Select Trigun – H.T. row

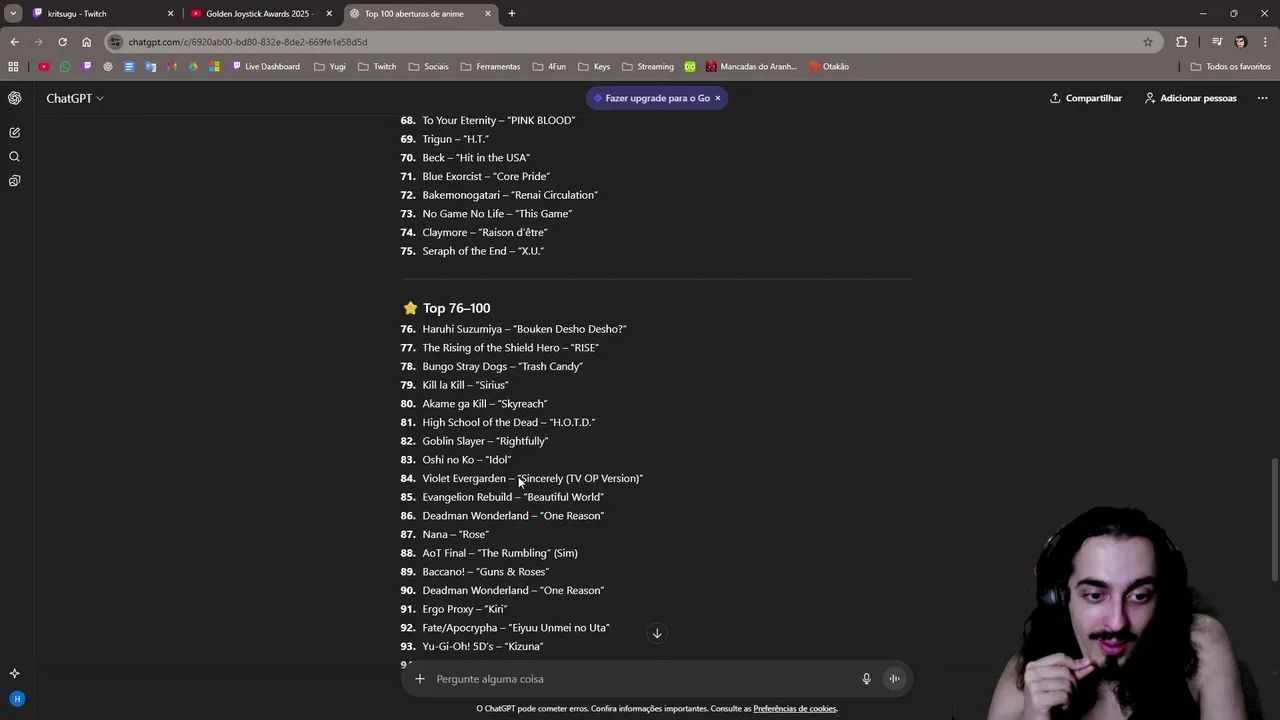click(x=444, y=139)
